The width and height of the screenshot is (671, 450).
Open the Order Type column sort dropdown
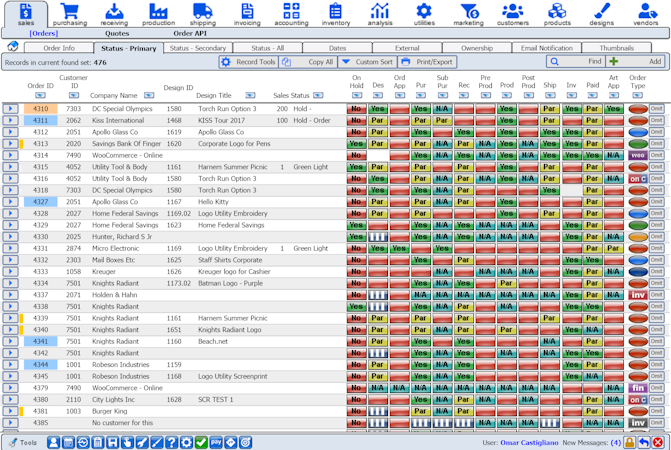pos(638,95)
